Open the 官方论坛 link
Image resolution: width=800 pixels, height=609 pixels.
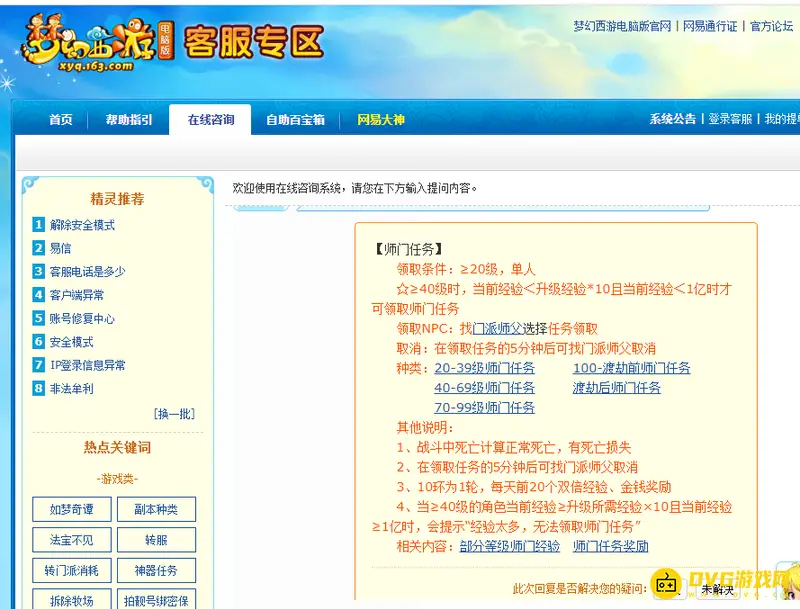(771, 26)
